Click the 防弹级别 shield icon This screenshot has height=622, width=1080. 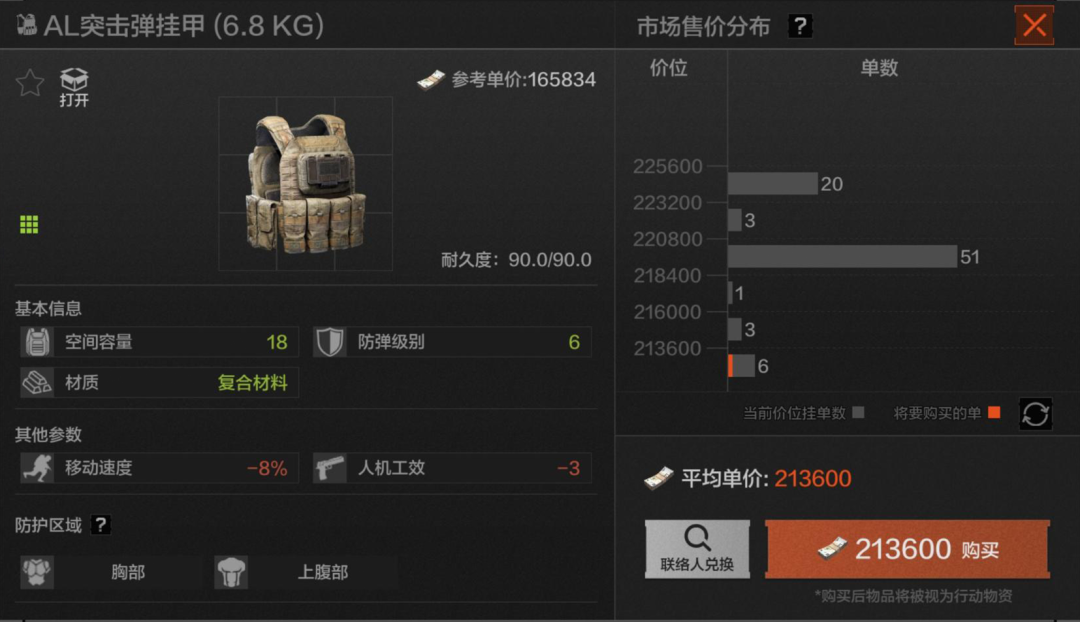[329, 342]
